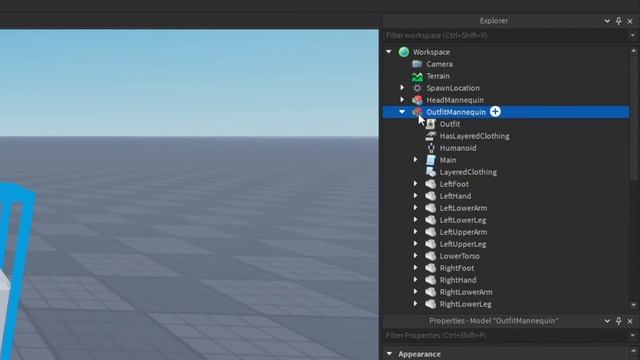640x360 pixels.
Task: Expand the SpawnLocation node
Action: pos(402,88)
